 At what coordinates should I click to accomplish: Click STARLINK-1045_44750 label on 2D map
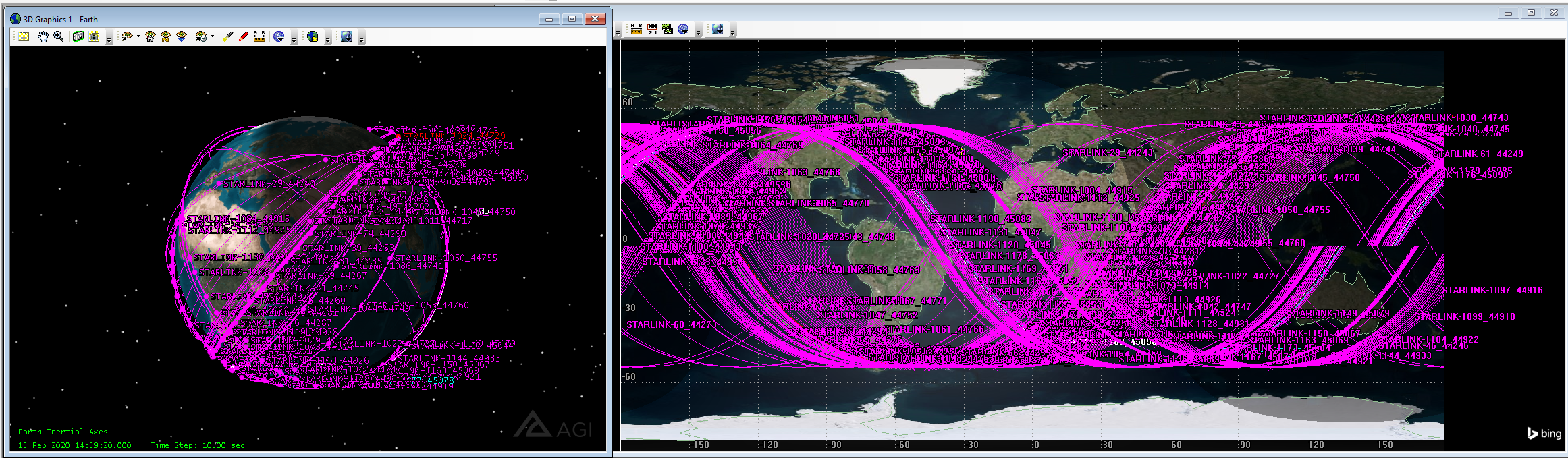[x=1310, y=177]
